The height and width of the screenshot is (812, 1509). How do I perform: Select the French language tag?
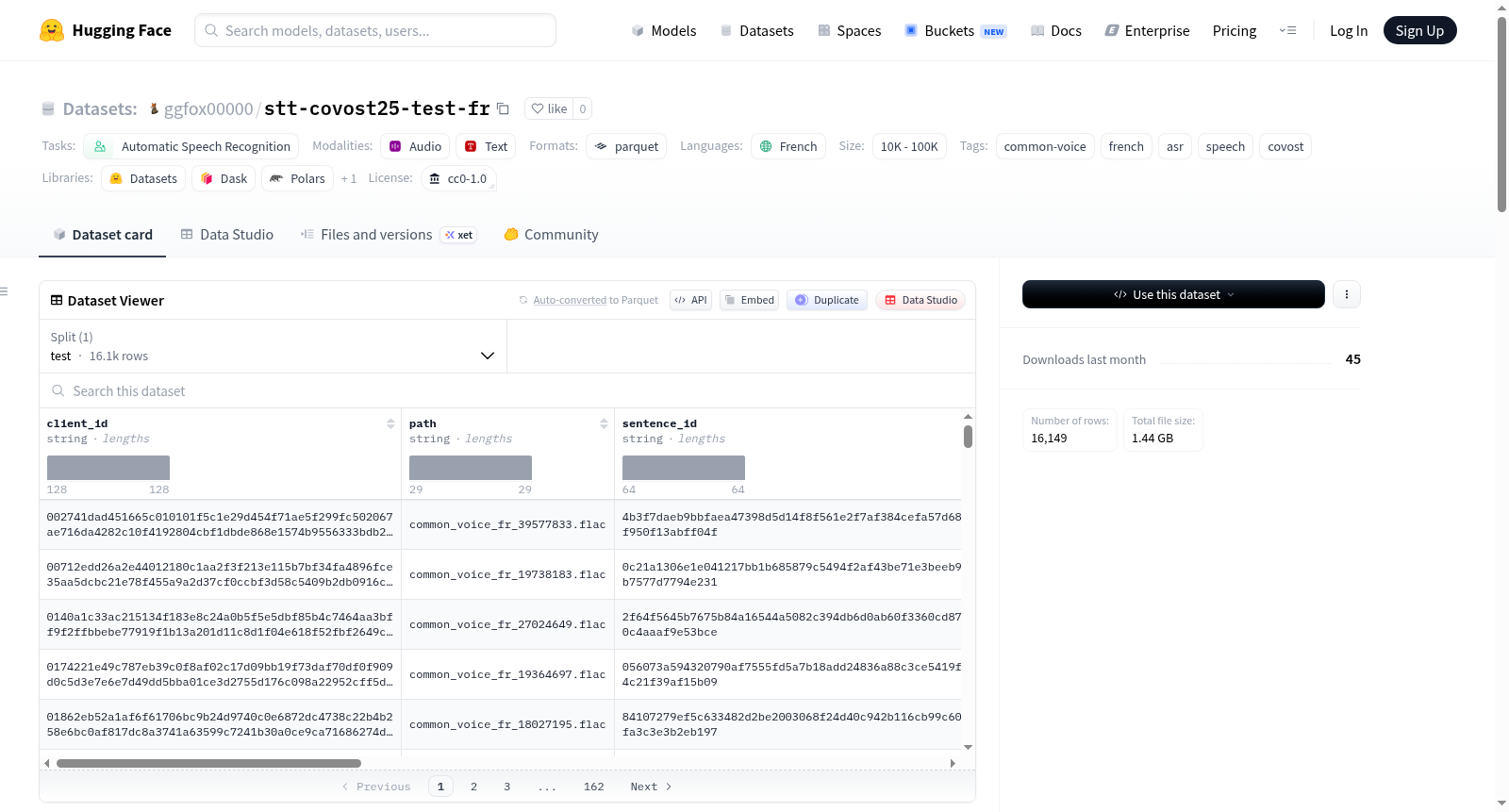click(788, 146)
